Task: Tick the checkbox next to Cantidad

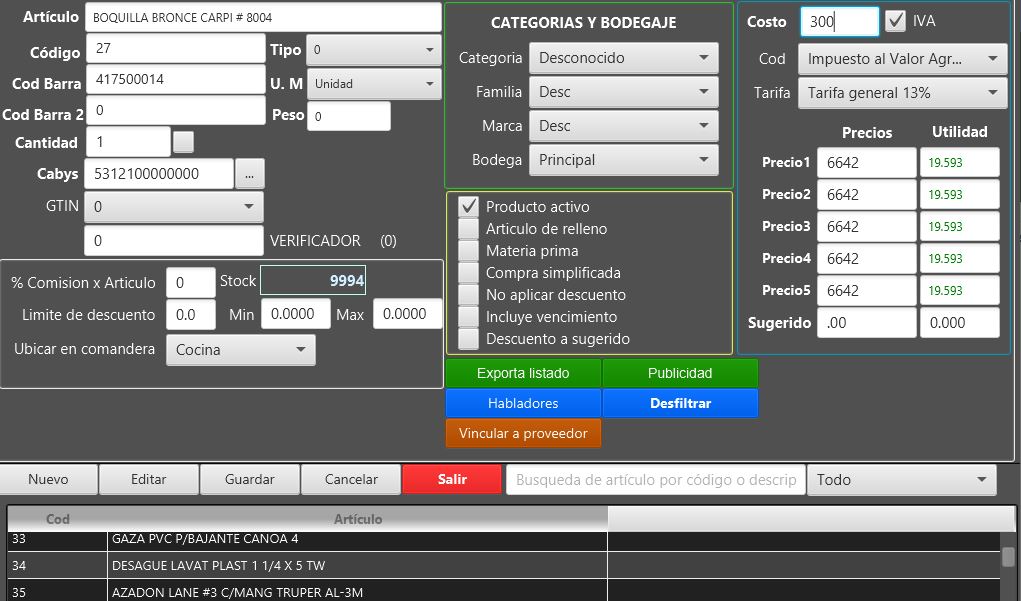Action: tap(183, 142)
